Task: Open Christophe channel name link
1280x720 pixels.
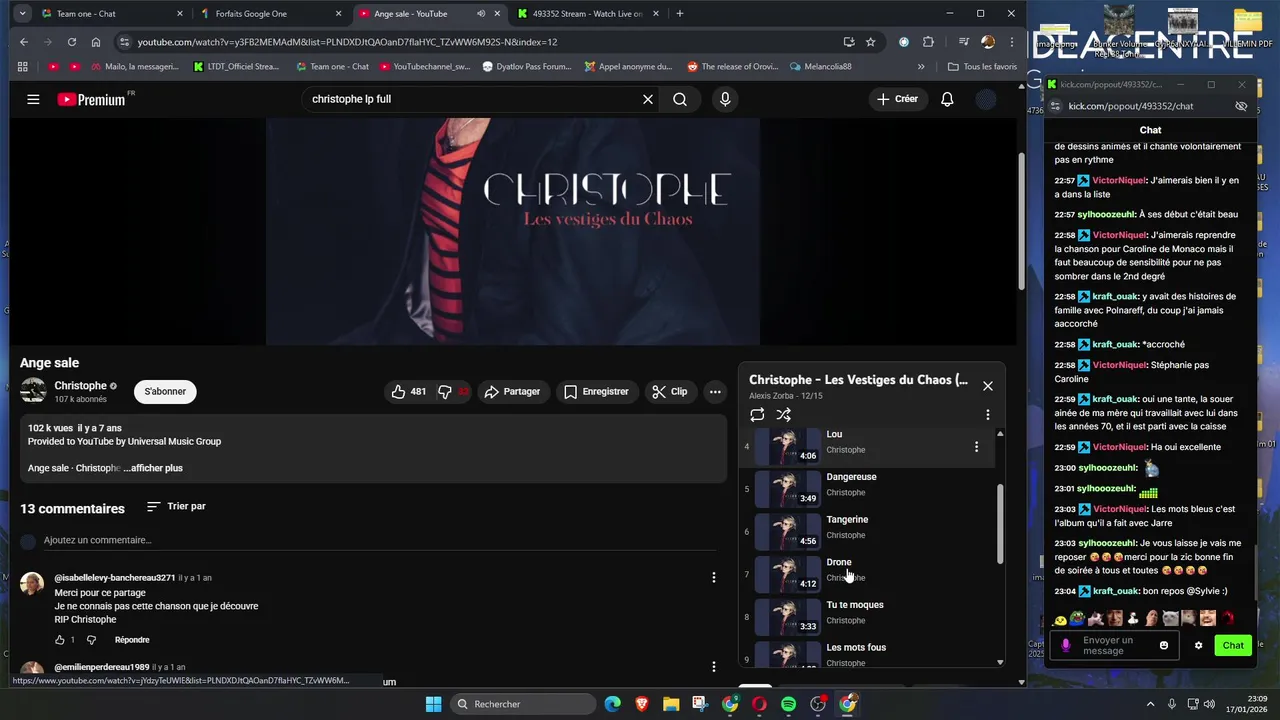Action: 80,386
